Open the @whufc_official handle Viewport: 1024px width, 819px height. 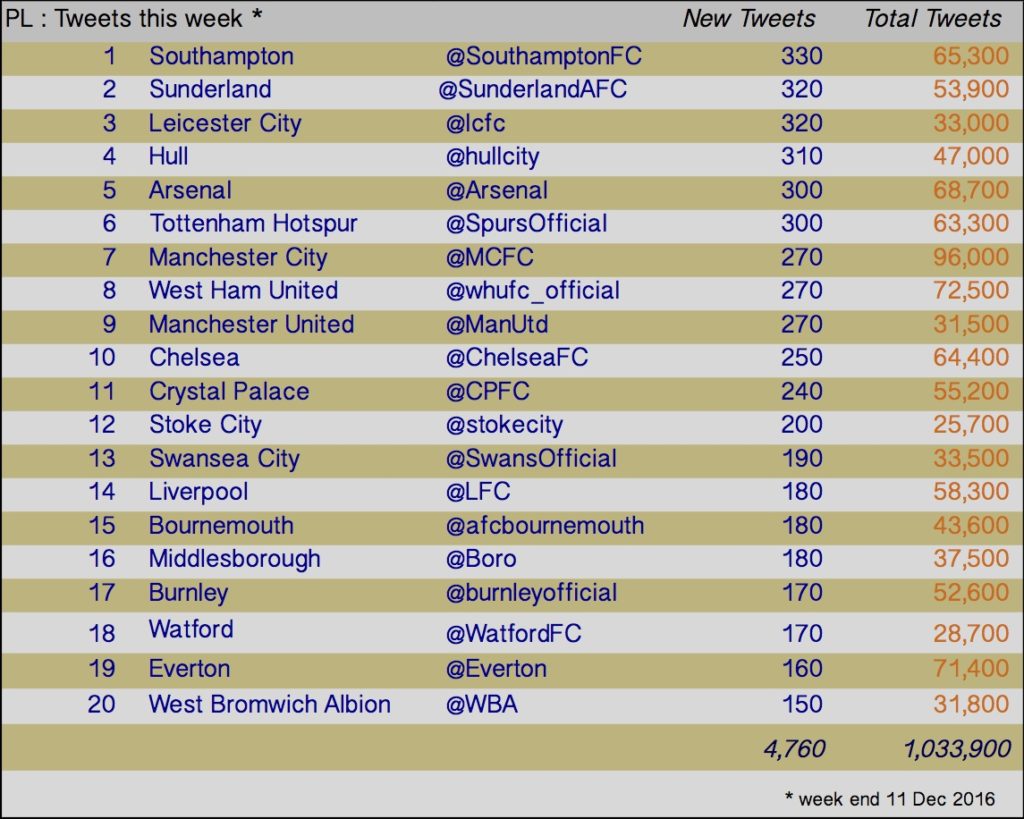point(532,291)
